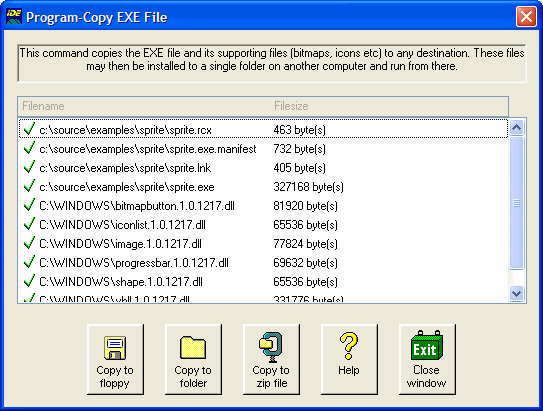This screenshot has height=411, width=543.
Task: Click the Copy to folder button
Action: (193, 359)
